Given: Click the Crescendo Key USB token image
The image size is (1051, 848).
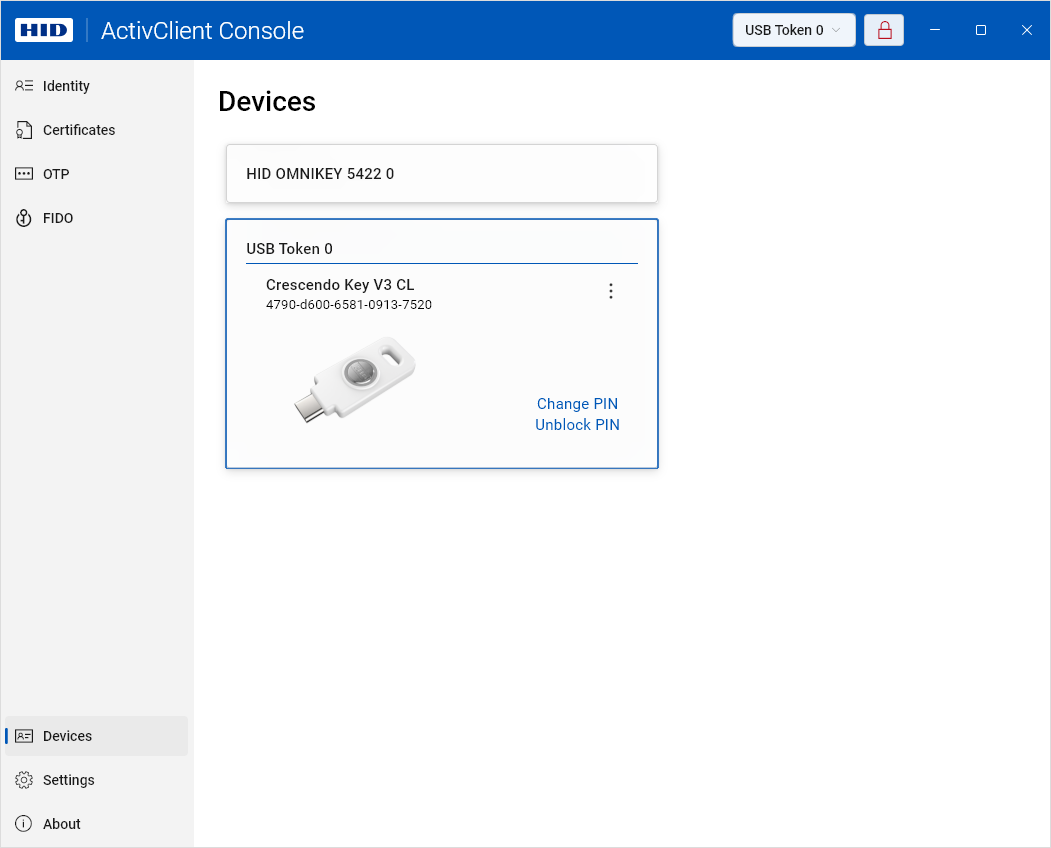Looking at the screenshot, I should [x=355, y=379].
